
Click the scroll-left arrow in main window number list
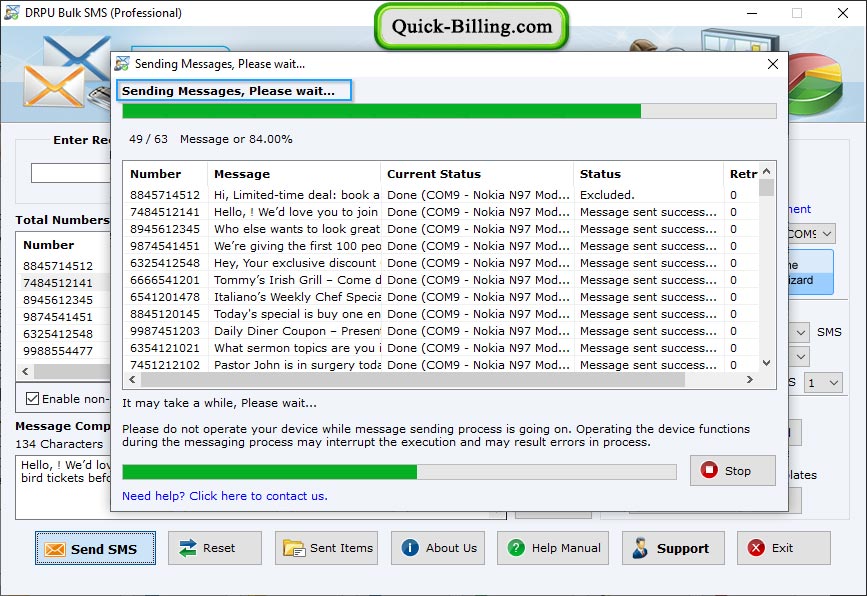pos(25,372)
